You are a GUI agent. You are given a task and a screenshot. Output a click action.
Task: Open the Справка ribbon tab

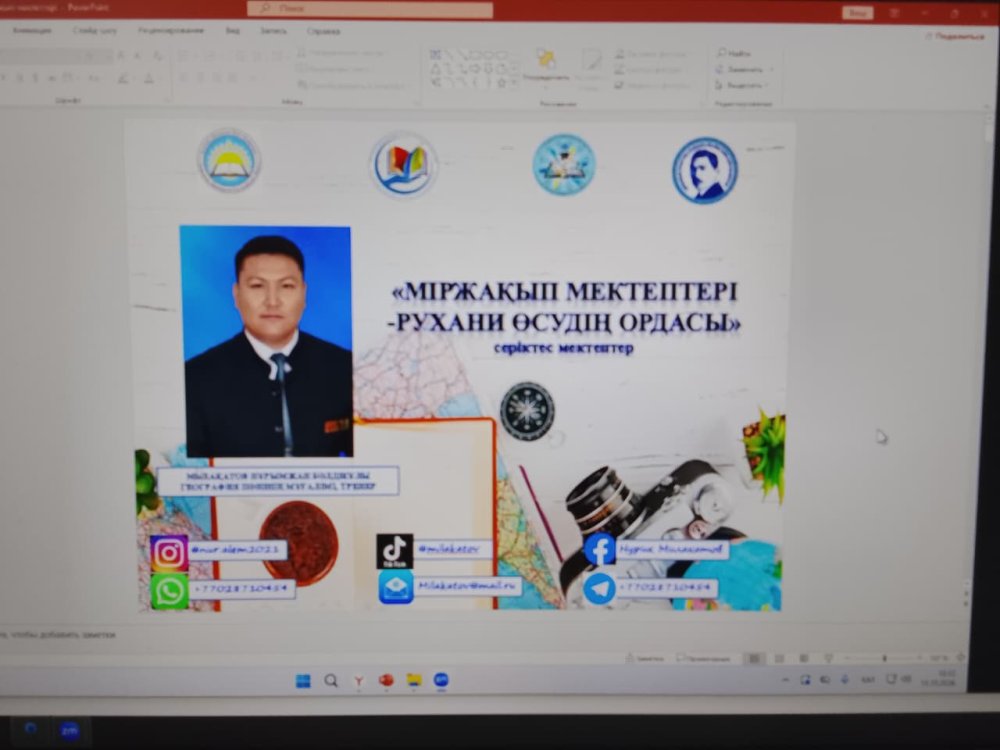click(323, 31)
